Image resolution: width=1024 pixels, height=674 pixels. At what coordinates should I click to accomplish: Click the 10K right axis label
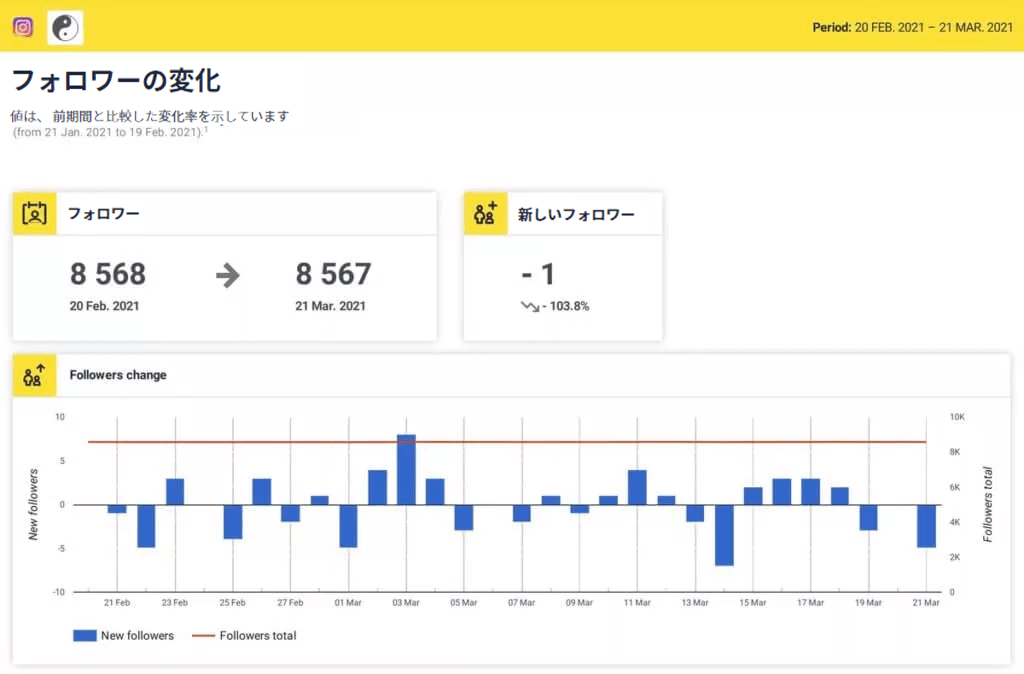click(957, 417)
